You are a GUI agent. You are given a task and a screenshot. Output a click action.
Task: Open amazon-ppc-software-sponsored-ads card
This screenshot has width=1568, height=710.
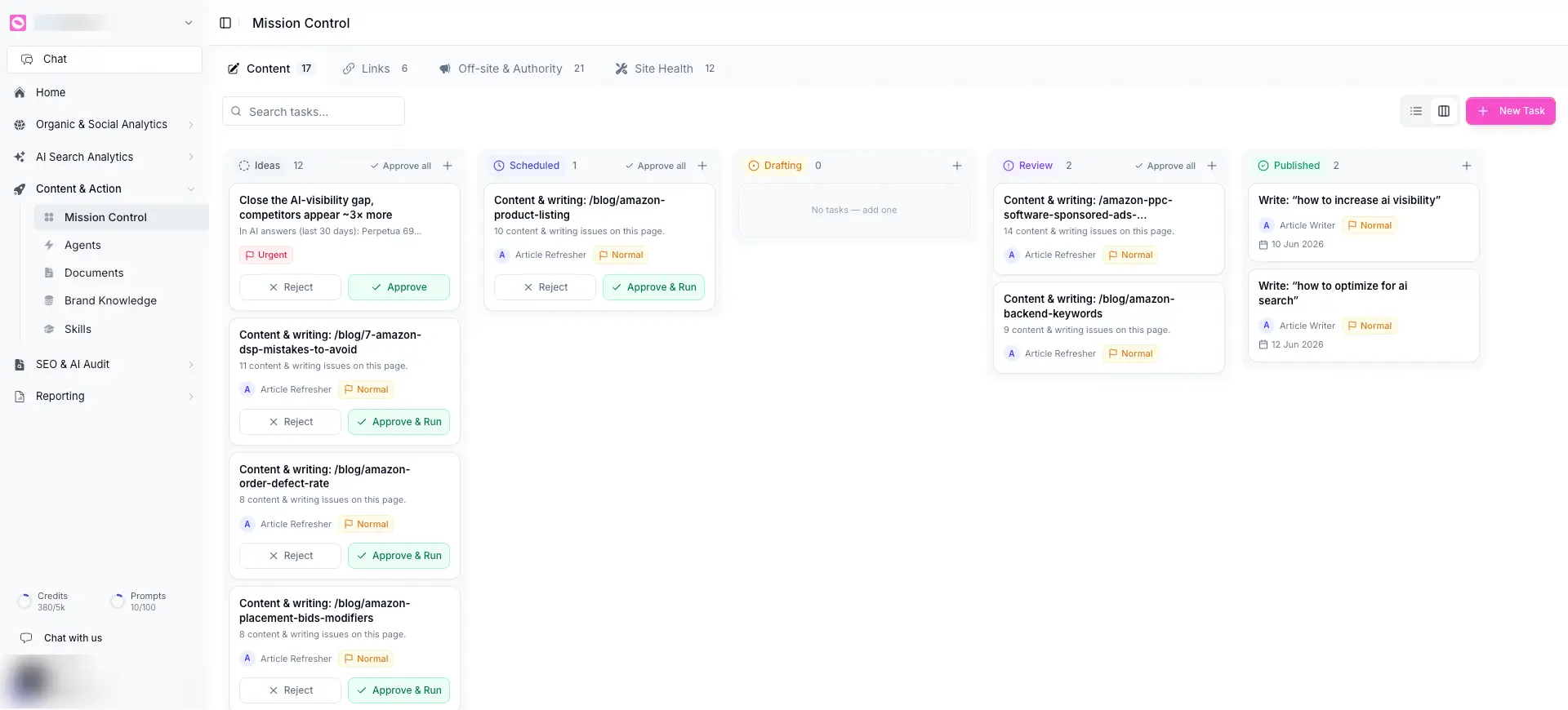tap(1109, 229)
